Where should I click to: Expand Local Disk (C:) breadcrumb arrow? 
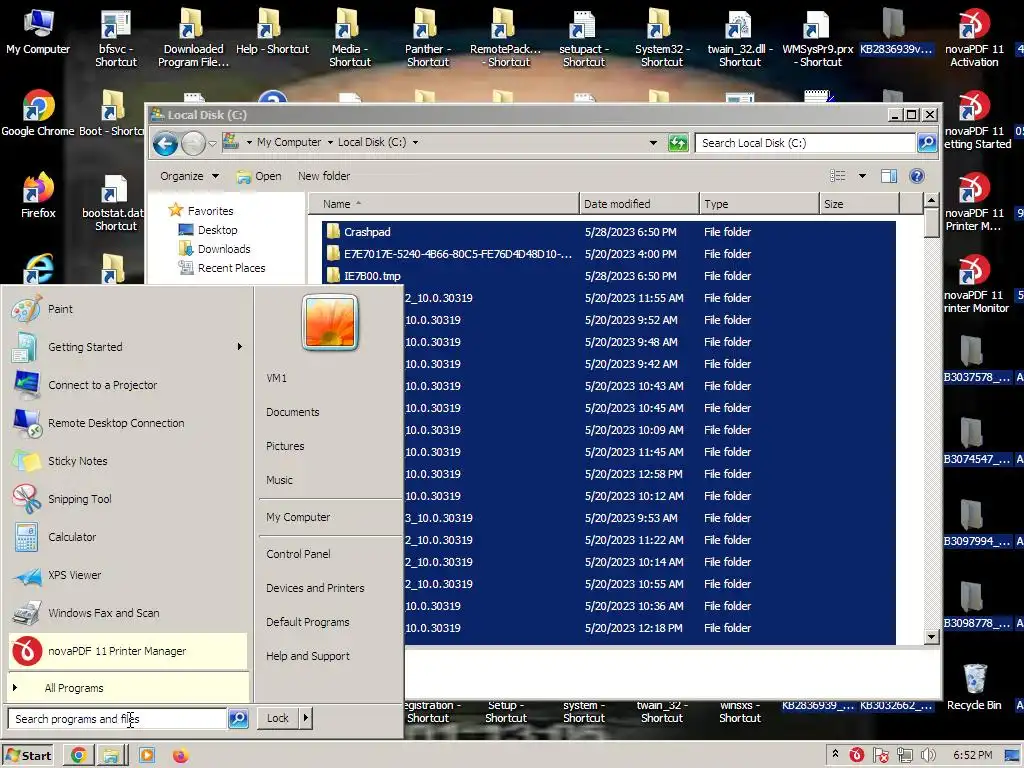415,142
